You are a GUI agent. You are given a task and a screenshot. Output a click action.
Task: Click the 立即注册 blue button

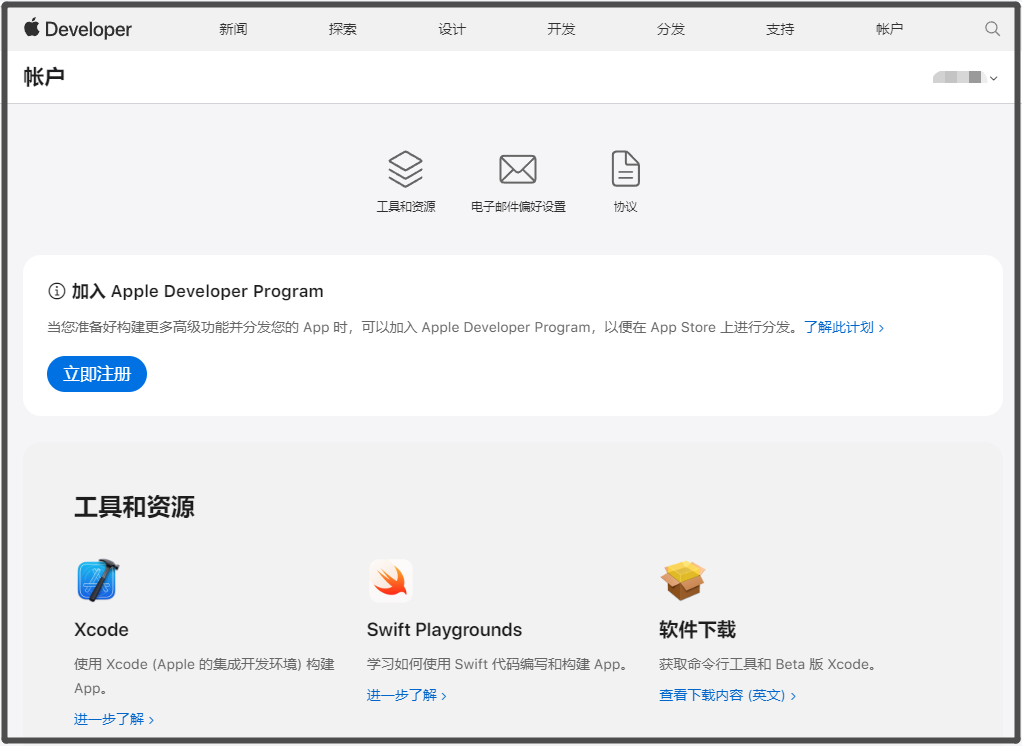pyautogui.click(x=97, y=373)
